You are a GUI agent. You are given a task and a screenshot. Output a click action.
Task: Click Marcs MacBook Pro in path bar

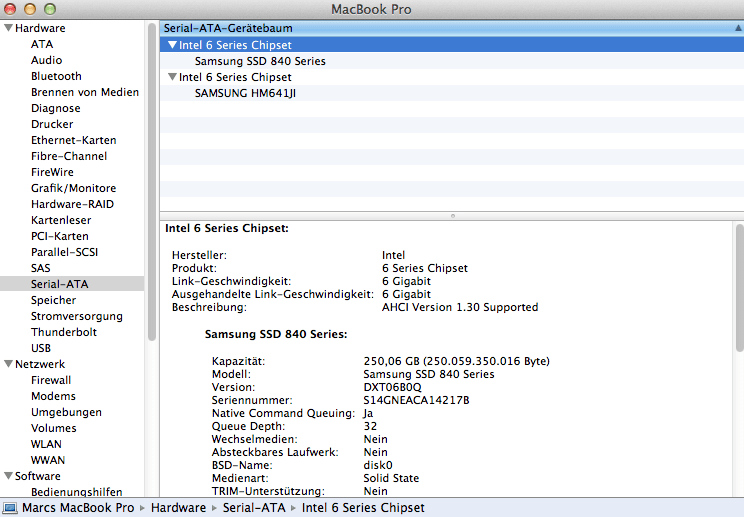[78, 508]
